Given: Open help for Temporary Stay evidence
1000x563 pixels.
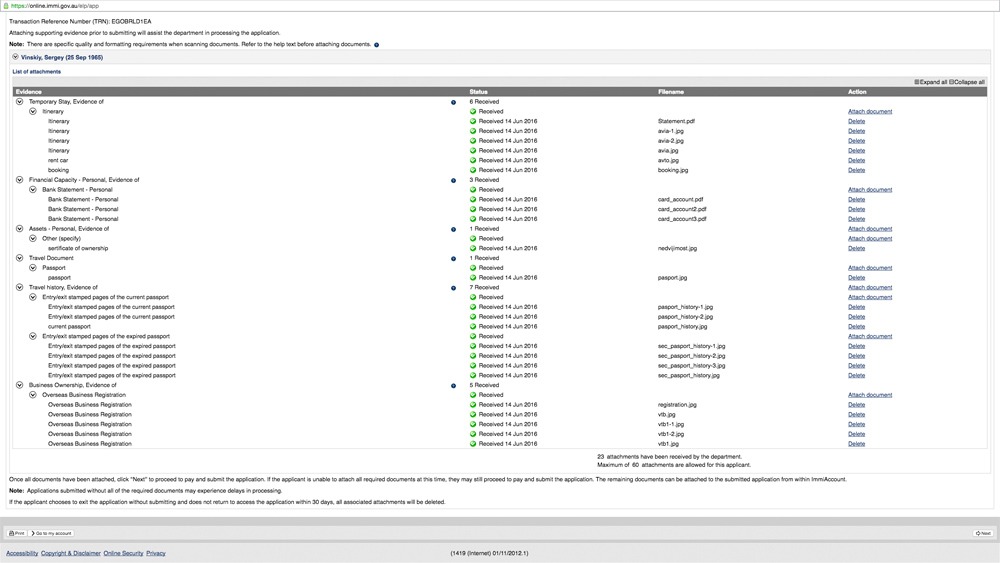Looking at the screenshot, I should (x=453, y=102).
